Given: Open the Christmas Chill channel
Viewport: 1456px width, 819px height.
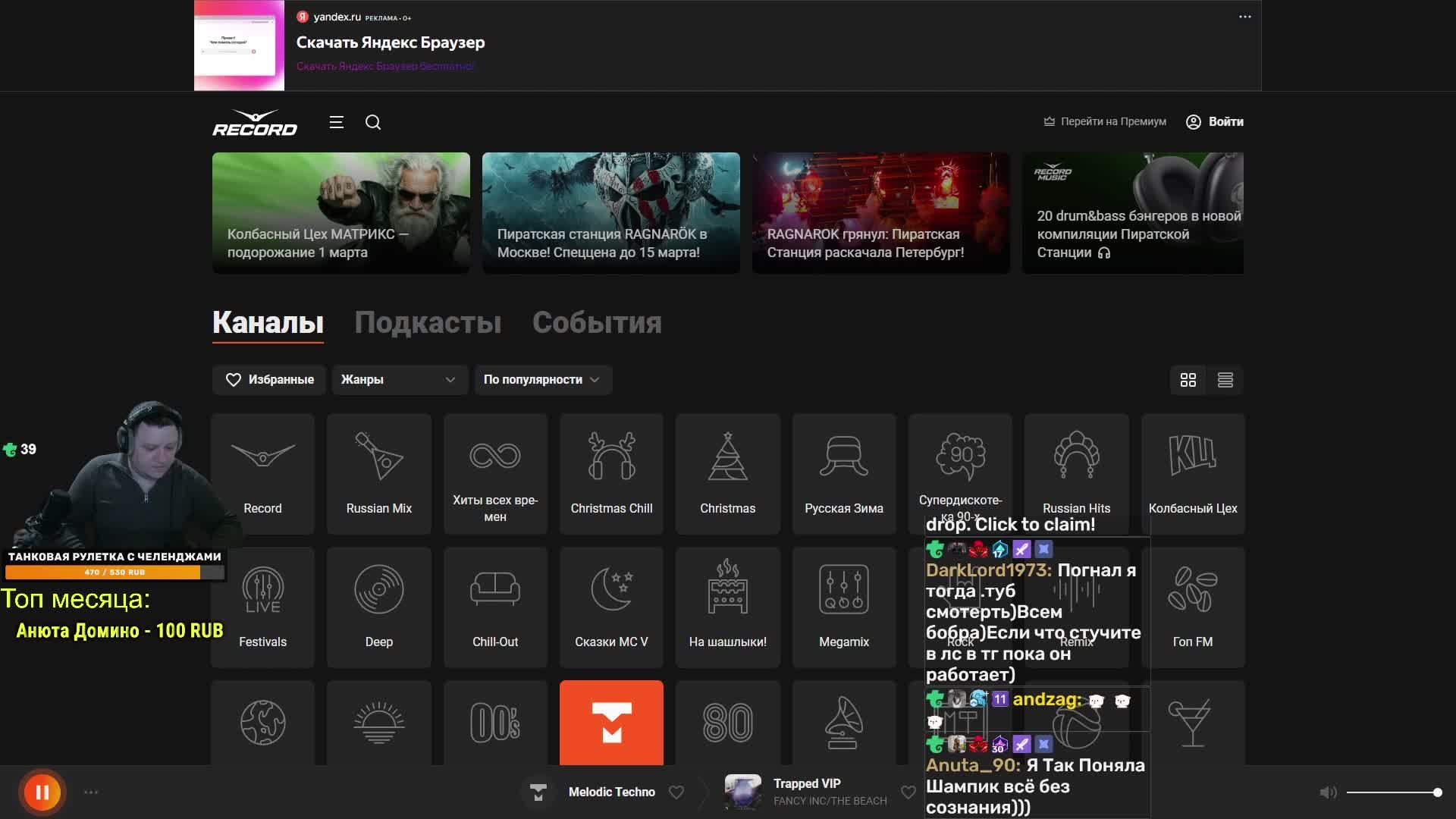Looking at the screenshot, I should [611, 473].
